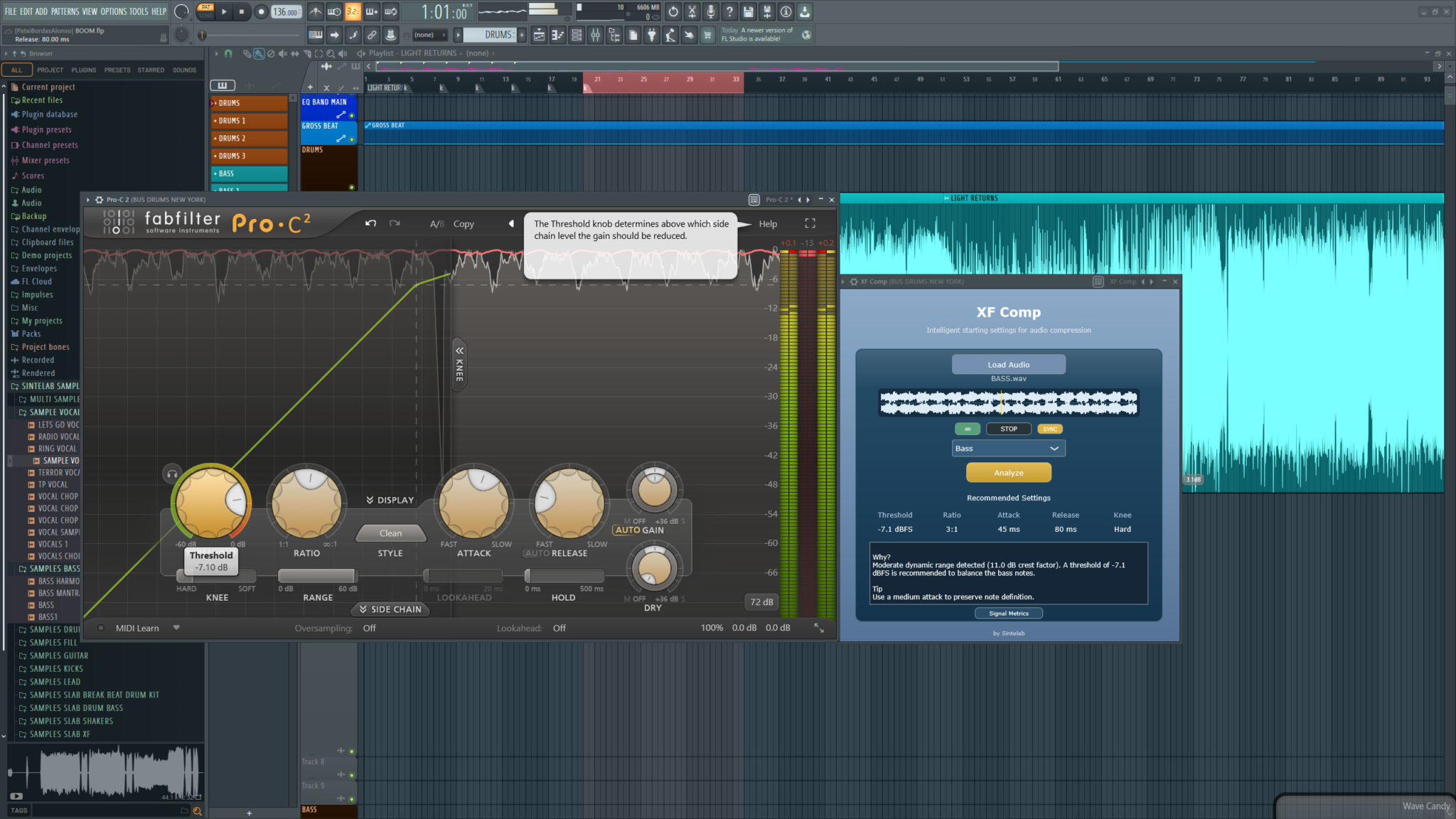Toggle the SYNC button in XF Comp
This screenshot has width=1456, height=819.
(x=1050, y=429)
